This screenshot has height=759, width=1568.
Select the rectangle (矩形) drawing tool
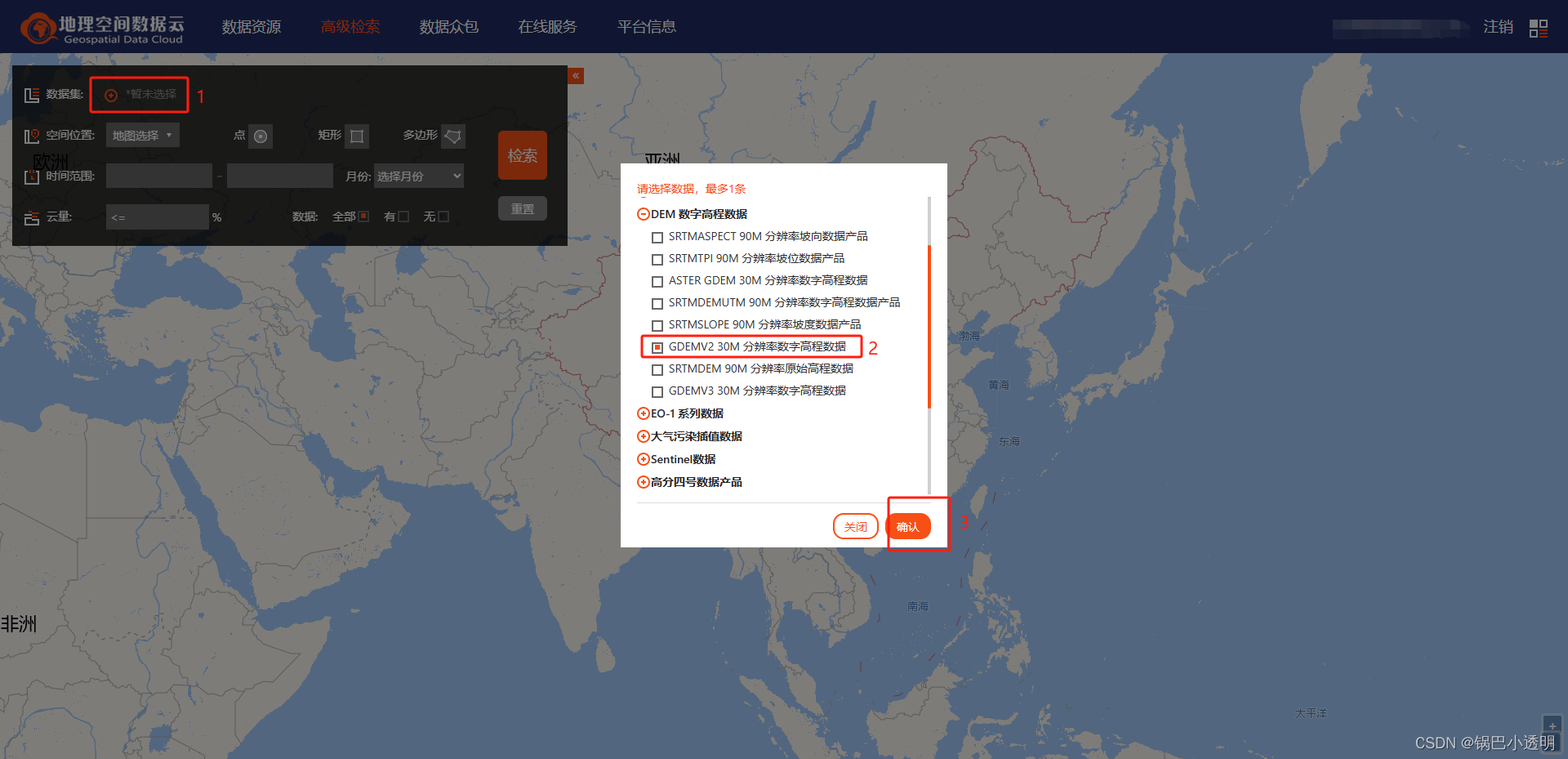[x=357, y=136]
